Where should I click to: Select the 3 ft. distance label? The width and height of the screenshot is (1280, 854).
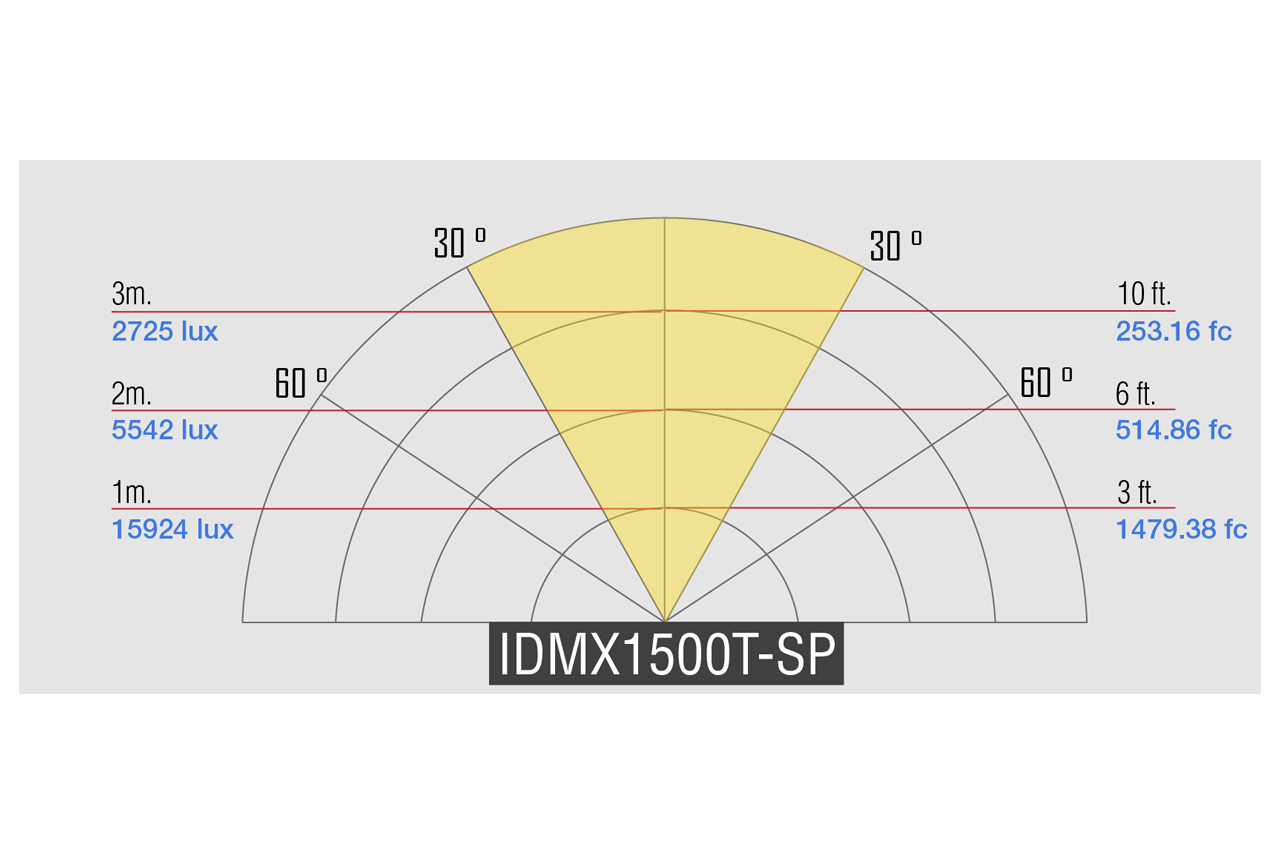click(1137, 492)
